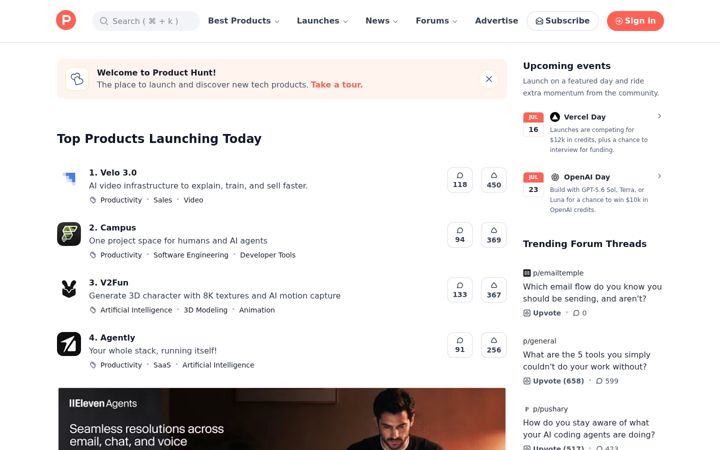The height and width of the screenshot is (450, 720).
Task: Open the 2. Campus title link
Action: 112,228
